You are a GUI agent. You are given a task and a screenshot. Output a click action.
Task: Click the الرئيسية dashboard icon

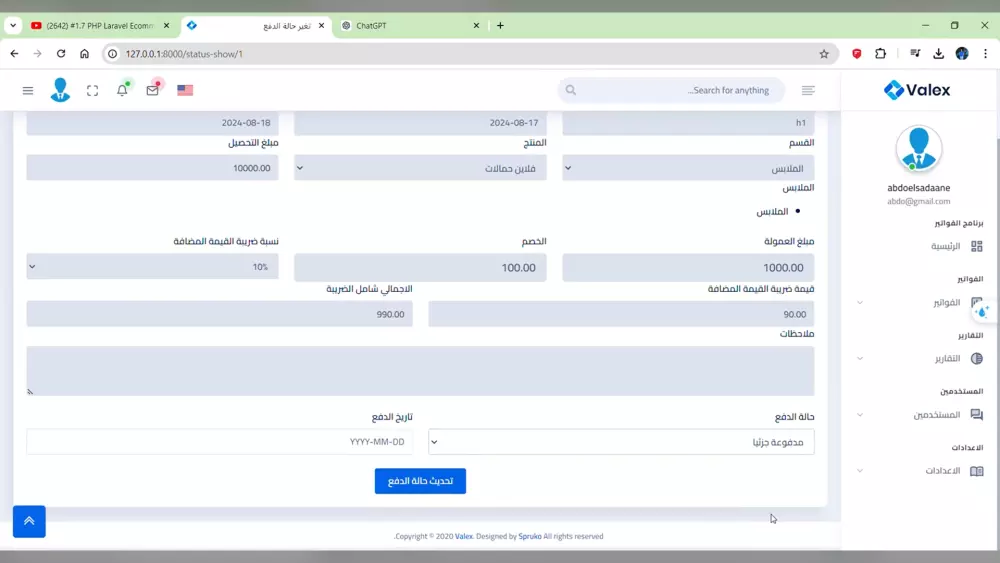[976, 246]
